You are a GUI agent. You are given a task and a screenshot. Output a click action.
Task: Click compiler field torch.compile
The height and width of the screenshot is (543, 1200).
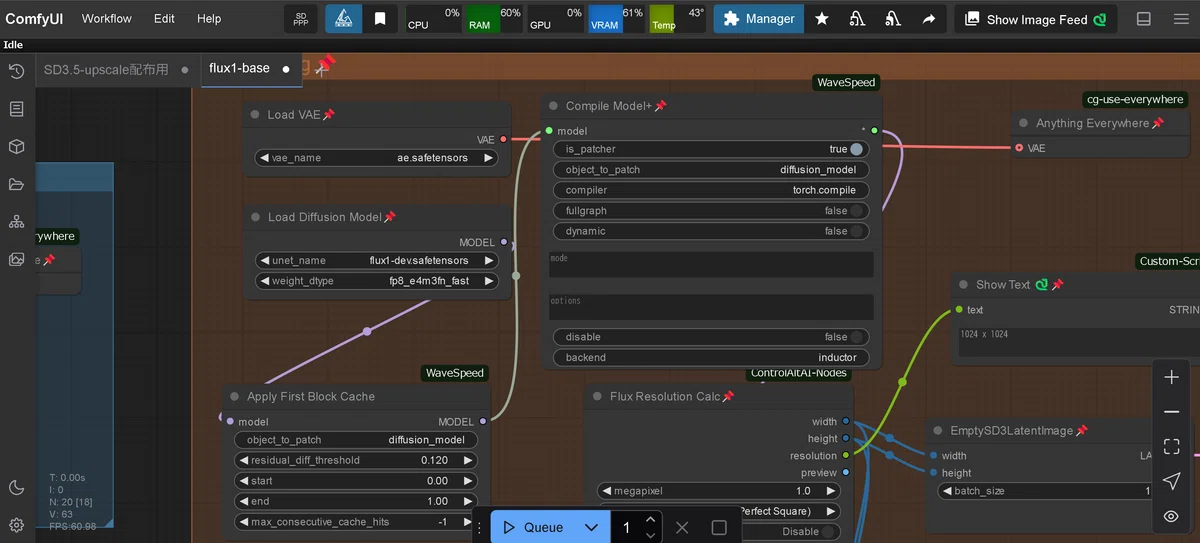[711, 190]
